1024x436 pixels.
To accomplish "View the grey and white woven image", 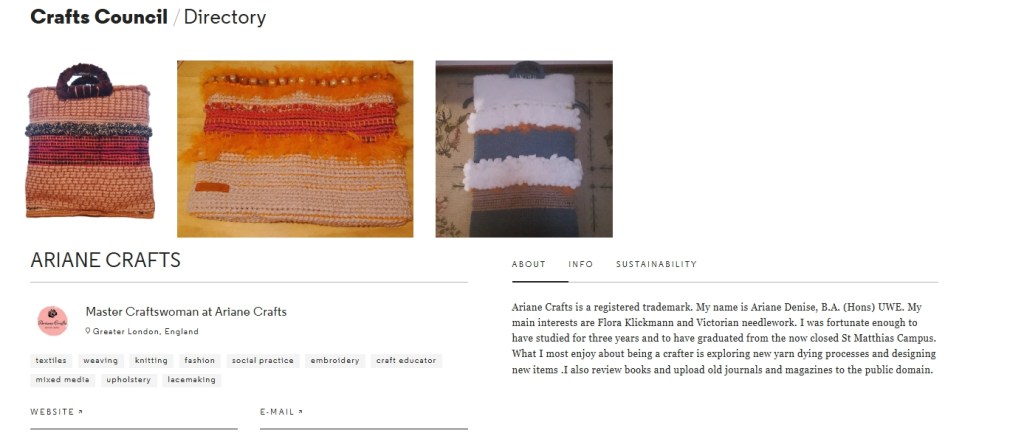I will pos(524,149).
